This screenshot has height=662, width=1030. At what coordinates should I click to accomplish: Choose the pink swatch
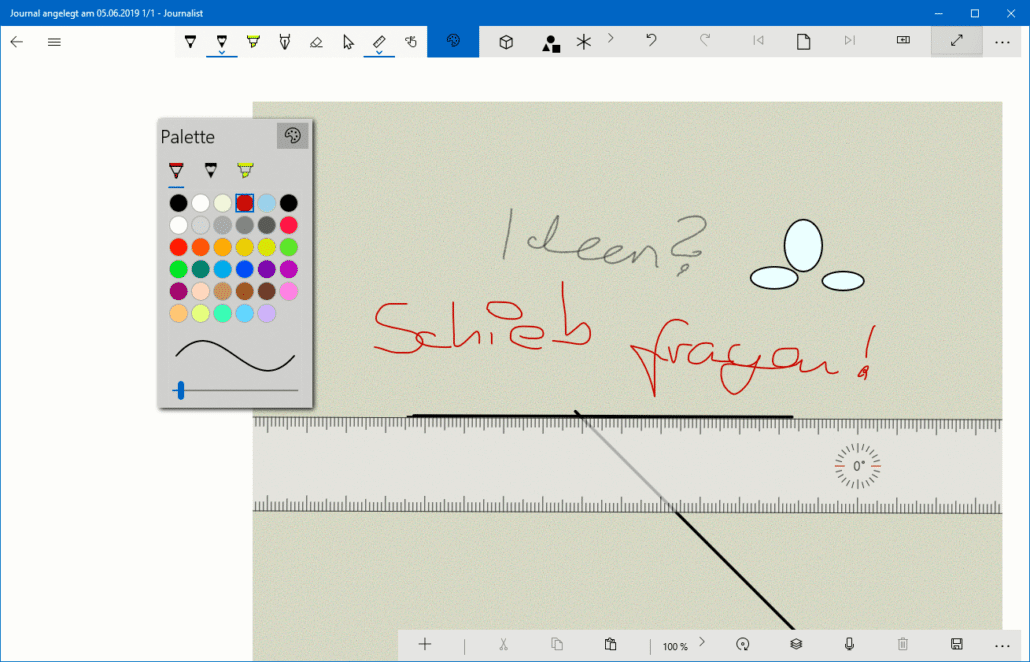pos(288,291)
